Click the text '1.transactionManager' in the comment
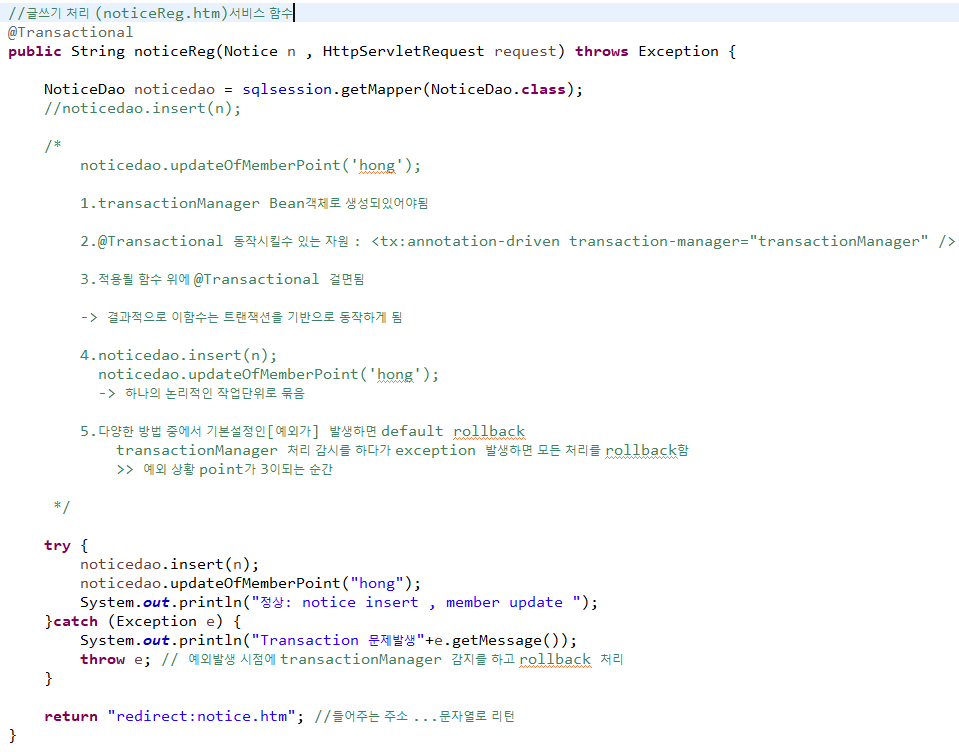 169,203
